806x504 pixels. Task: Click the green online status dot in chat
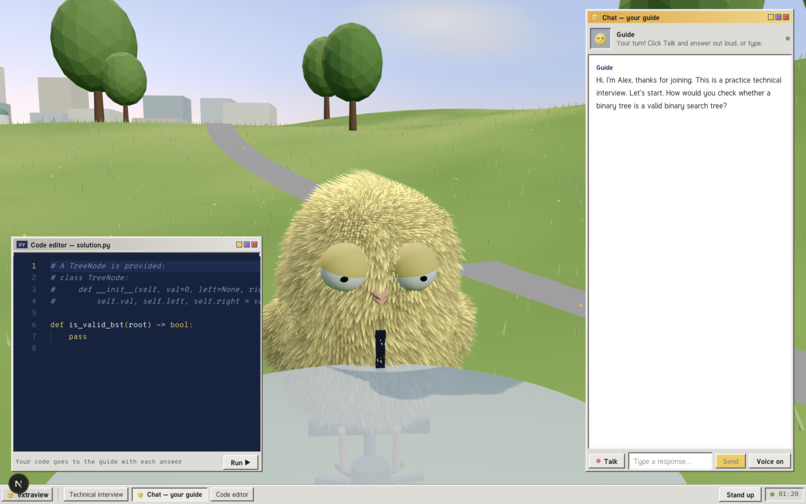click(787, 39)
